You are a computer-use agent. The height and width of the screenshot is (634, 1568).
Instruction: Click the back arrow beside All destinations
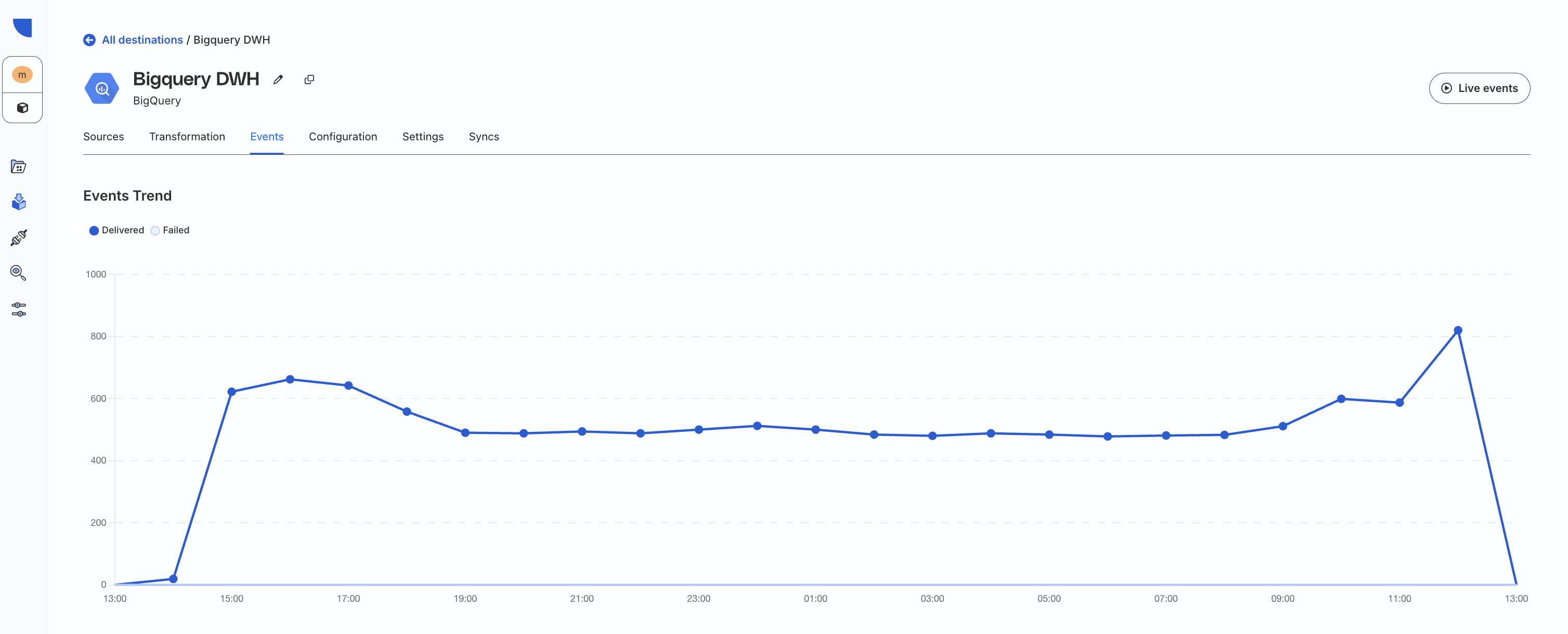(x=89, y=40)
